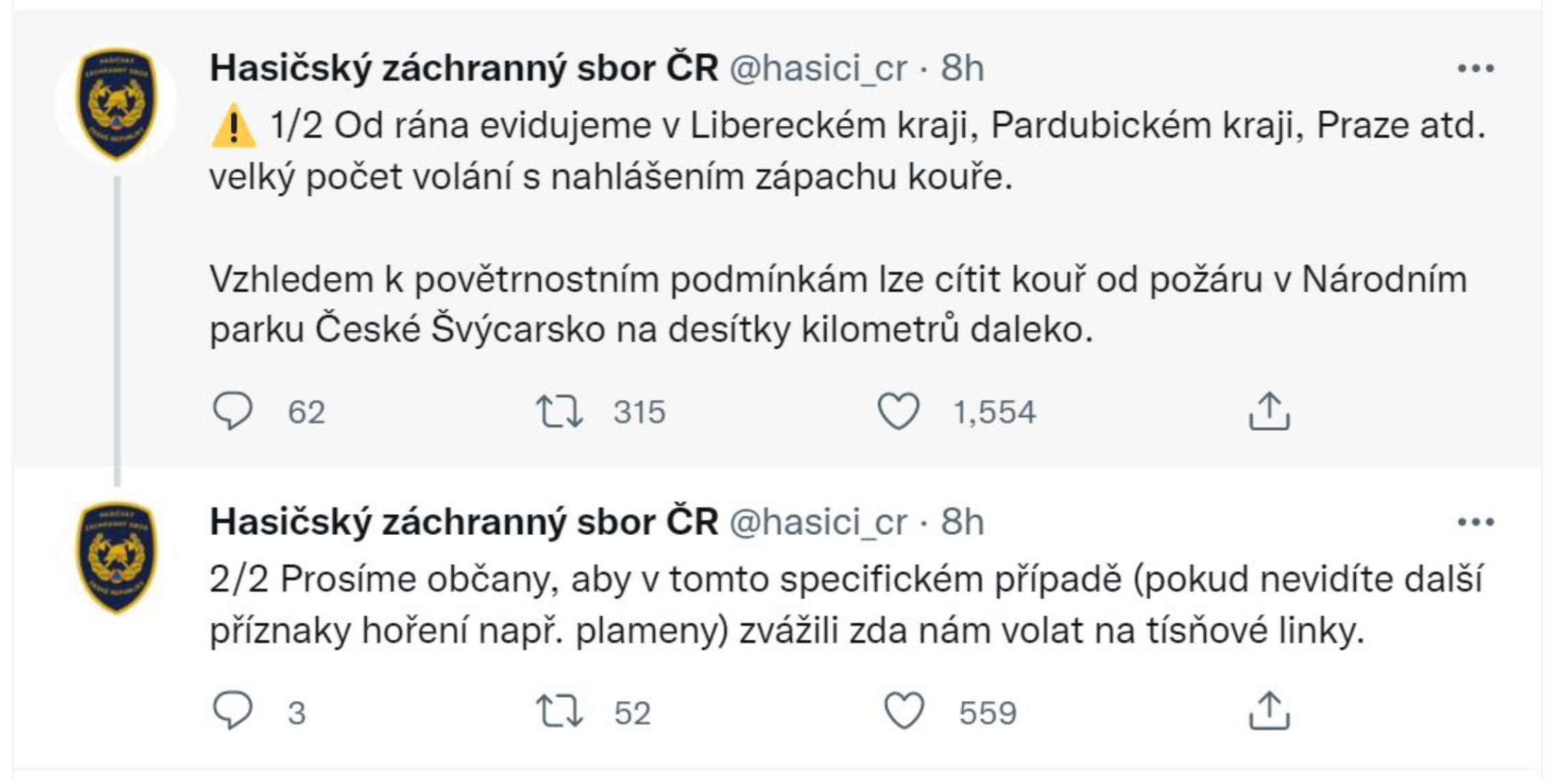Open Hasičský záchranný sbor ČR name in first tweet
This screenshot has height=780, width=1568.
tap(464, 68)
